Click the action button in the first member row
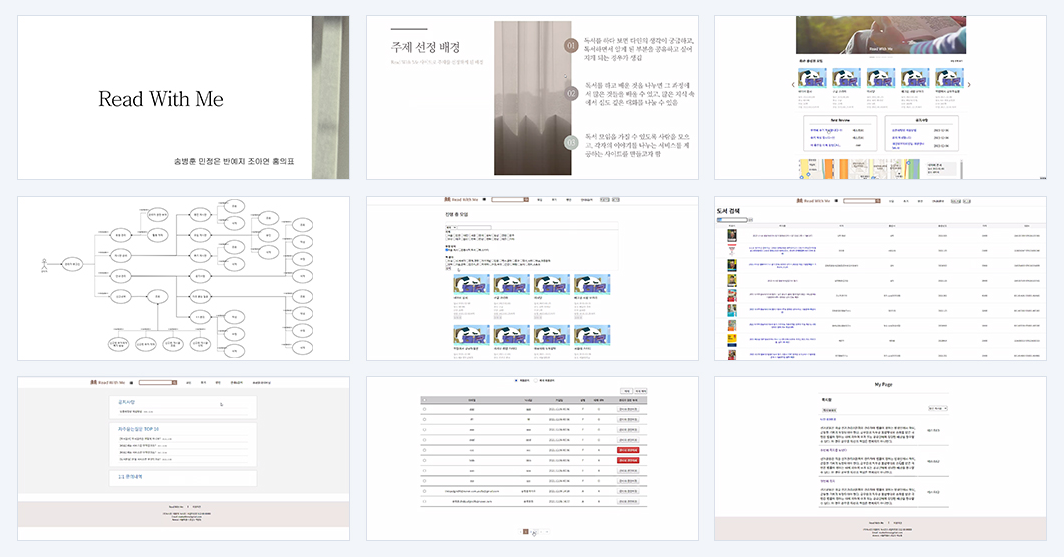 [628, 409]
